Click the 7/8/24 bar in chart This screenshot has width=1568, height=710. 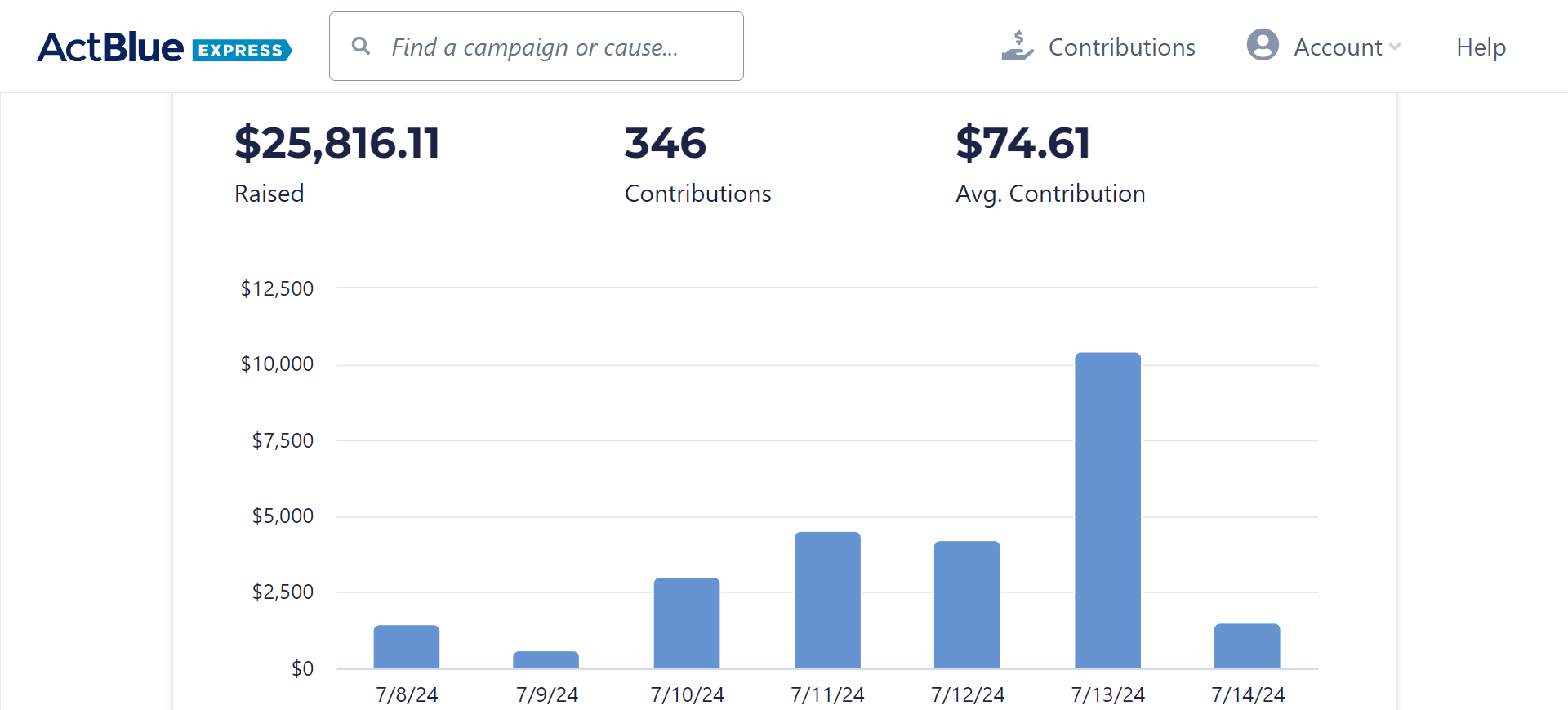coord(407,646)
